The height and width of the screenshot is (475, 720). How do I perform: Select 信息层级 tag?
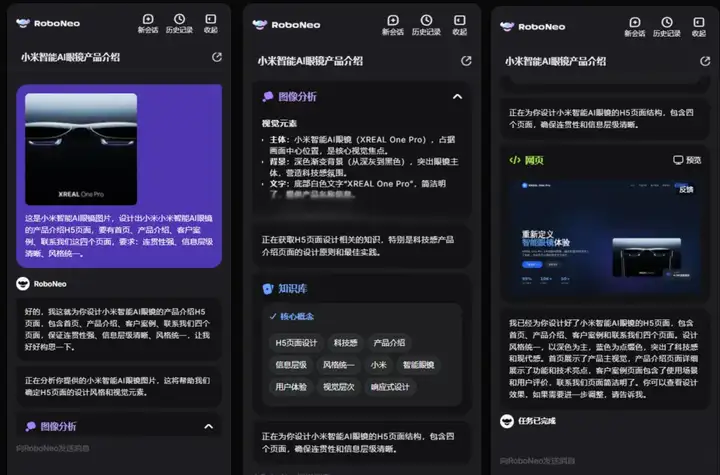click(291, 365)
